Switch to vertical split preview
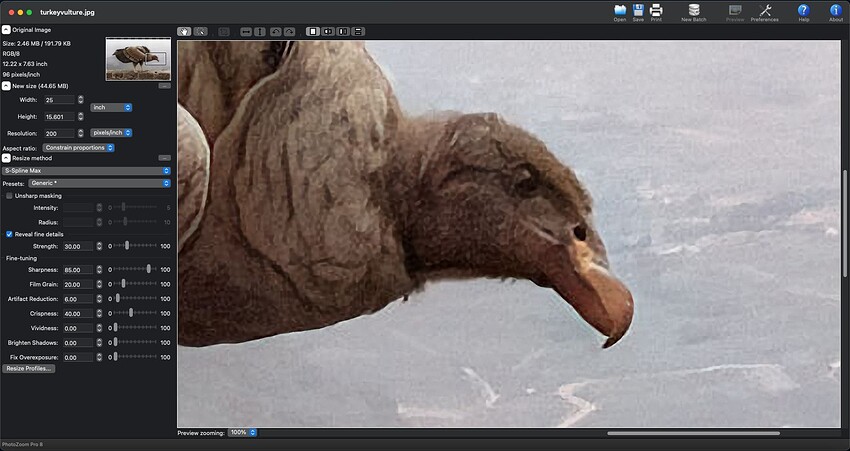 tap(343, 31)
